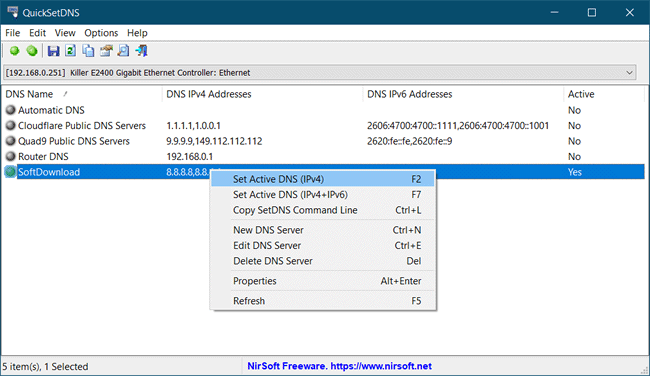Sort by DNS IPv4 Addresses column header
Screen dimensions: 650x376
262,94
